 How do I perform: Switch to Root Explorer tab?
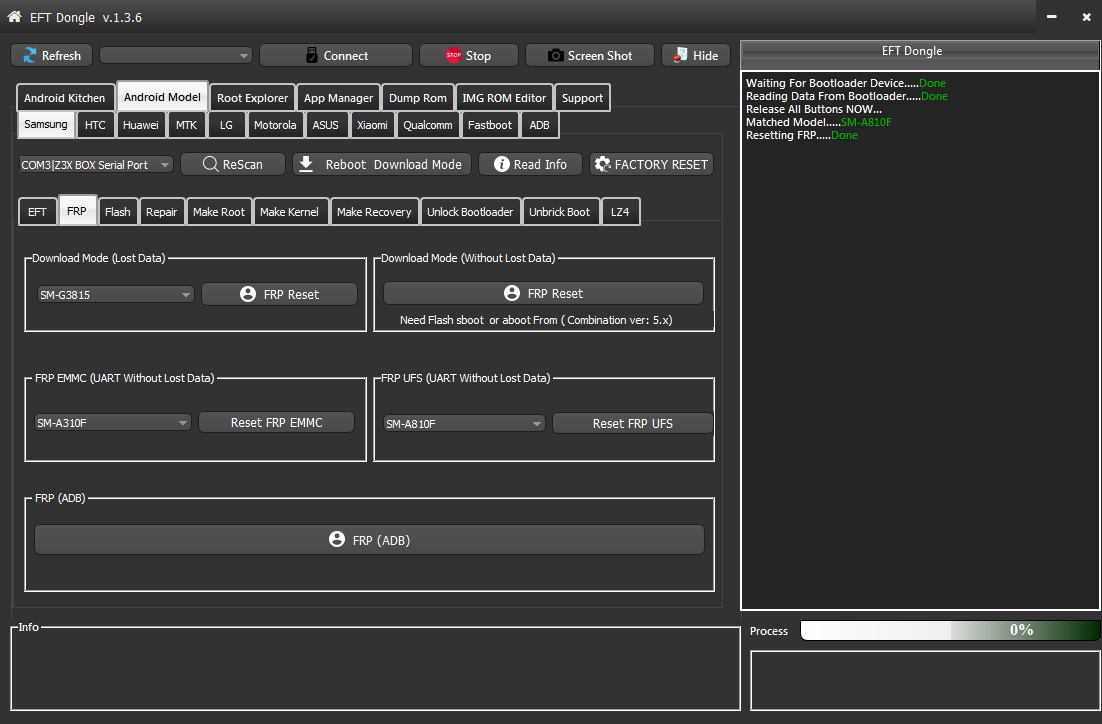click(252, 98)
